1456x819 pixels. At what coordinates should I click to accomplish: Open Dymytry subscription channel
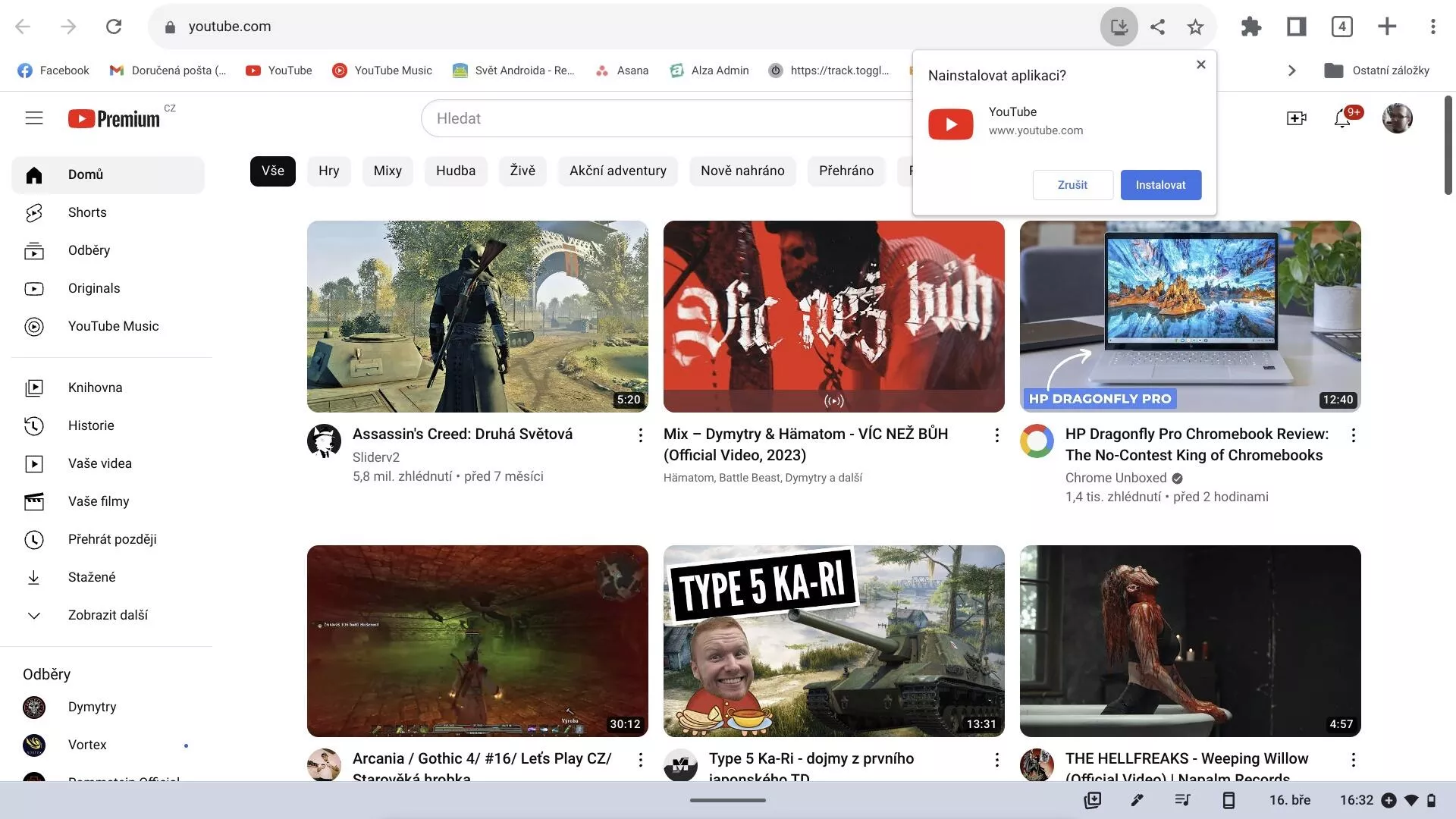click(108, 708)
